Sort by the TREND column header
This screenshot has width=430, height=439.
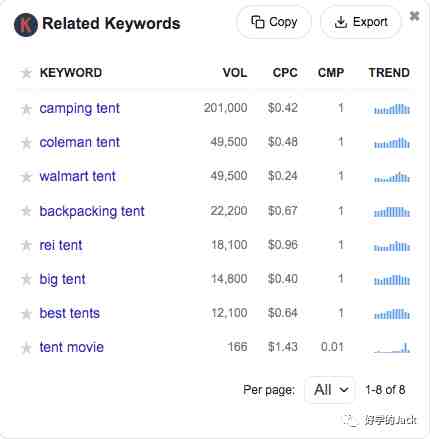(389, 73)
